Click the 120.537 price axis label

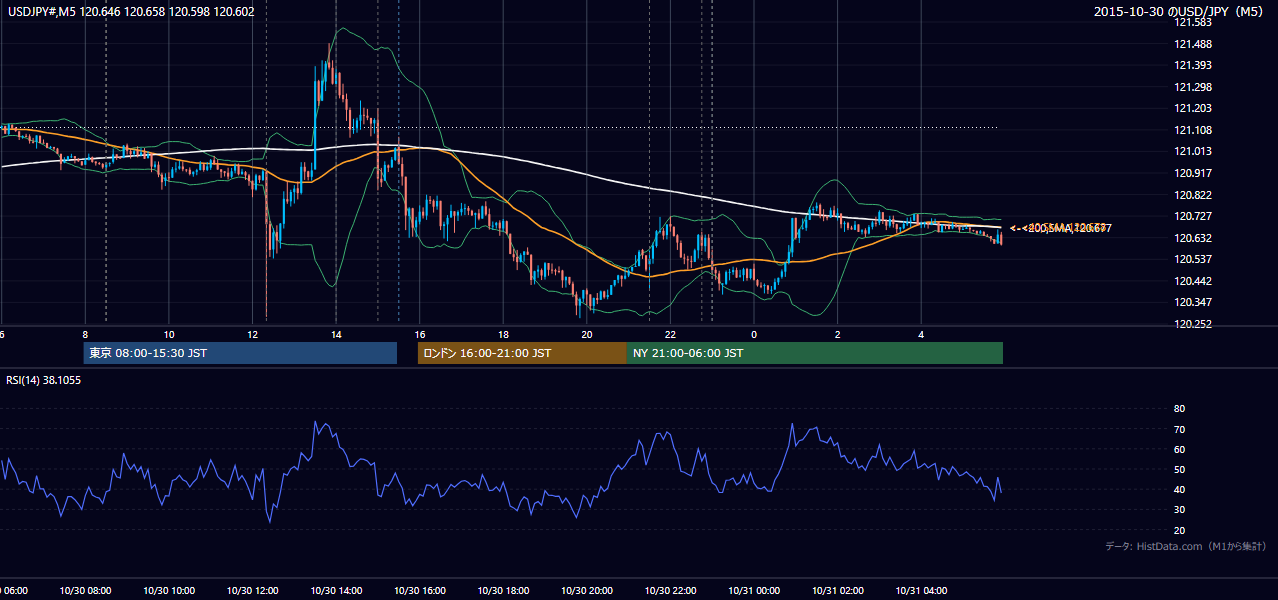point(1192,259)
